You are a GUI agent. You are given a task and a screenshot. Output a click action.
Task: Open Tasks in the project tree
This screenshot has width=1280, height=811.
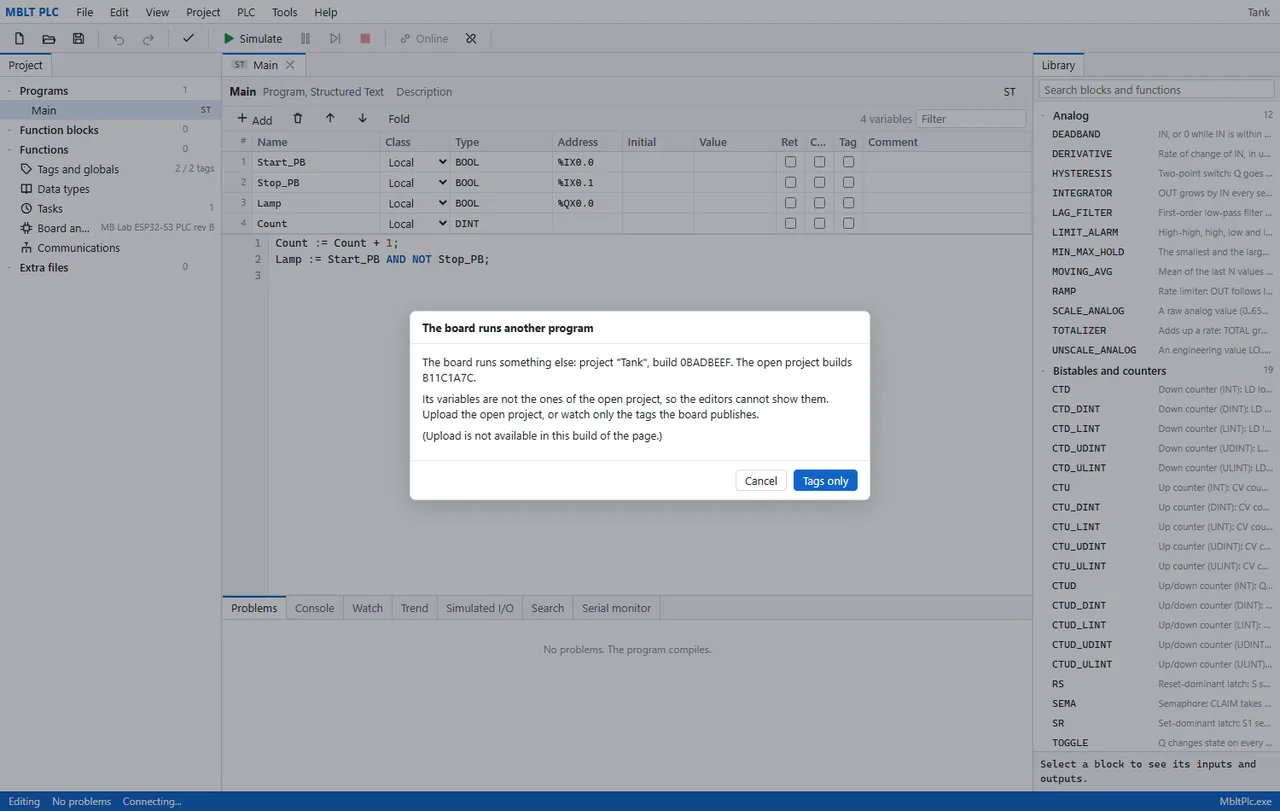point(50,209)
